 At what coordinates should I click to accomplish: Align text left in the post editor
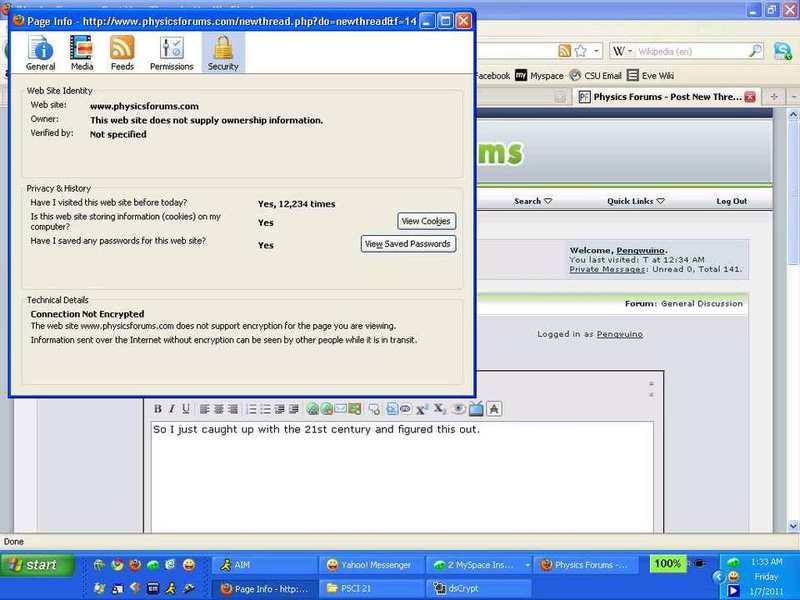205,409
